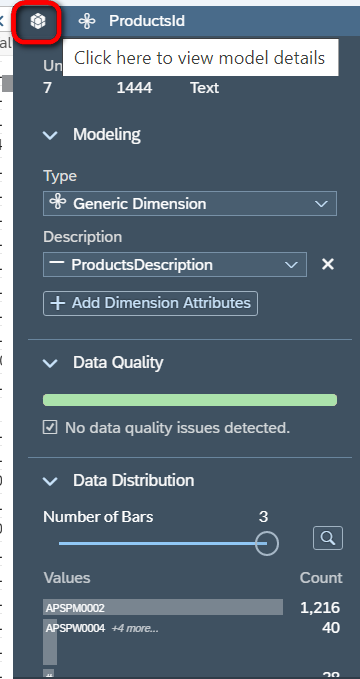This screenshot has width=360, height=679.
Task: Select the APSPW0004 value bar
Action: tap(50, 642)
